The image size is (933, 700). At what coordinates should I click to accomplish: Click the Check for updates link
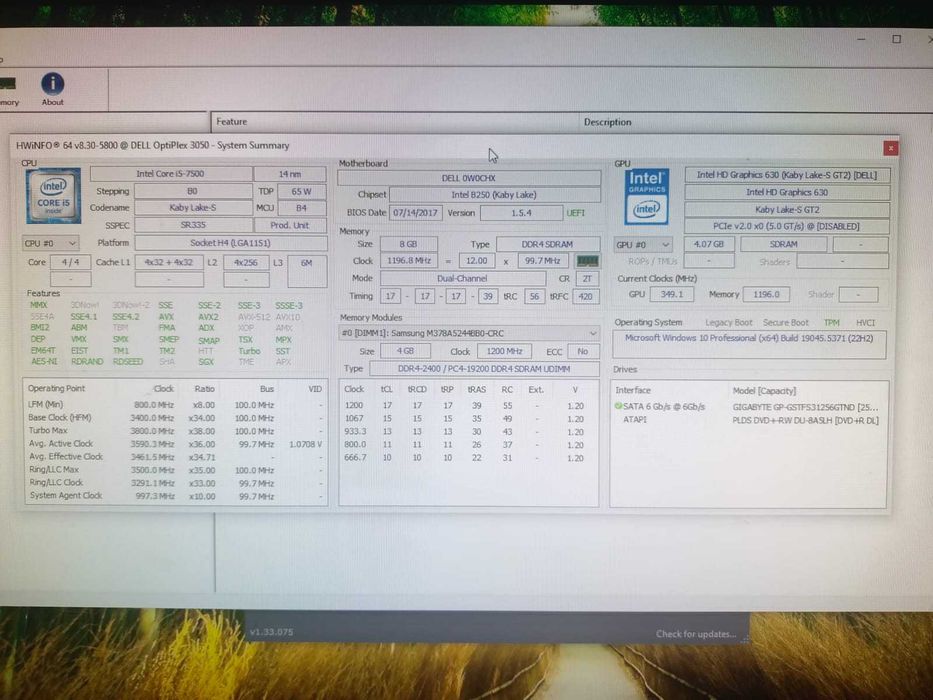pos(696,634)
